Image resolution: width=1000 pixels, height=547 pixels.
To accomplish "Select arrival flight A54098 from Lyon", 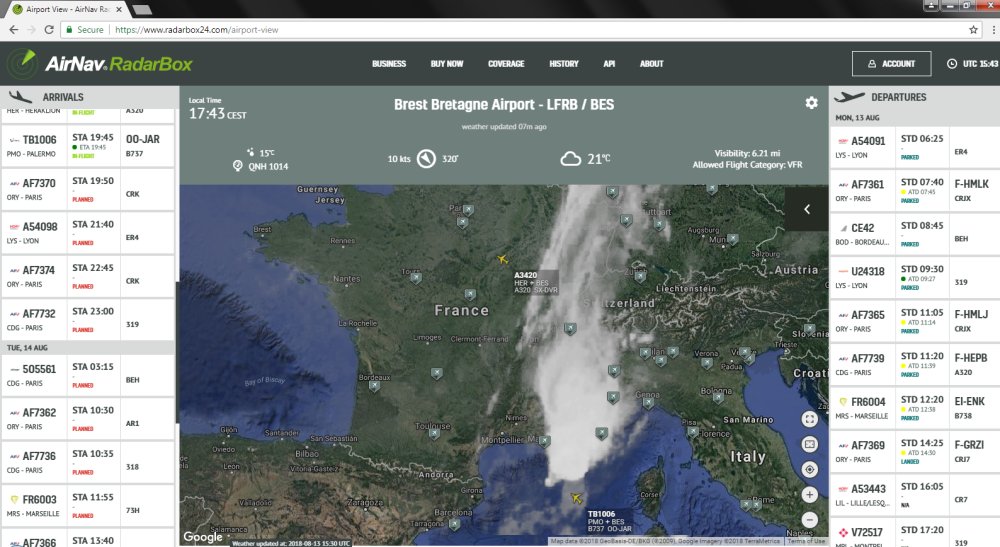I will (x=88, y=233).
